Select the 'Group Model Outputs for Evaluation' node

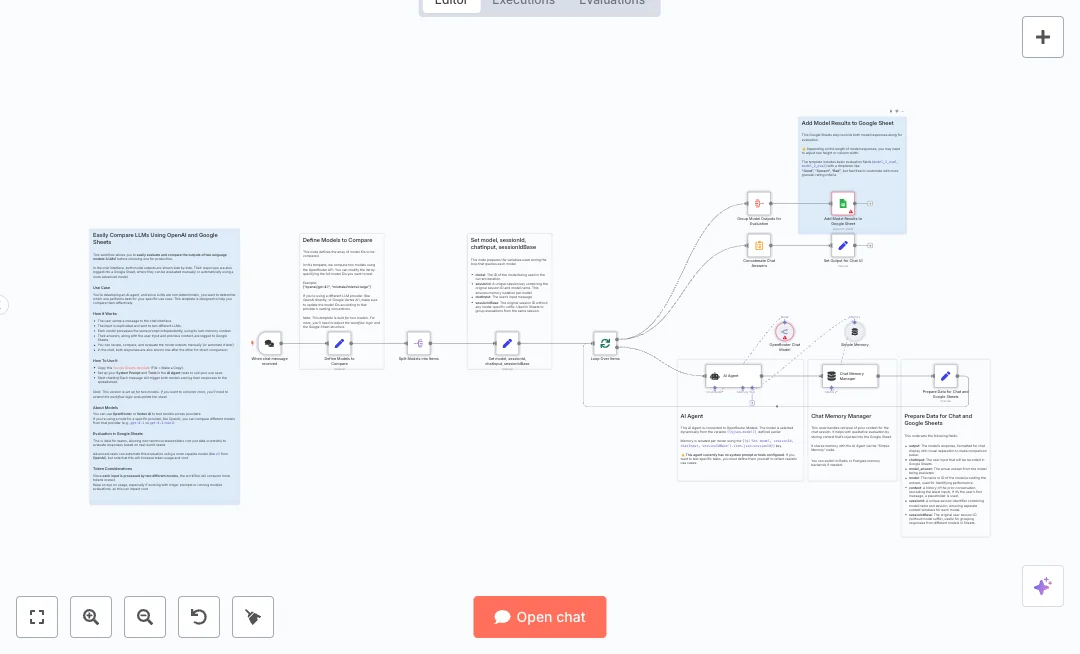pos(759,204)
